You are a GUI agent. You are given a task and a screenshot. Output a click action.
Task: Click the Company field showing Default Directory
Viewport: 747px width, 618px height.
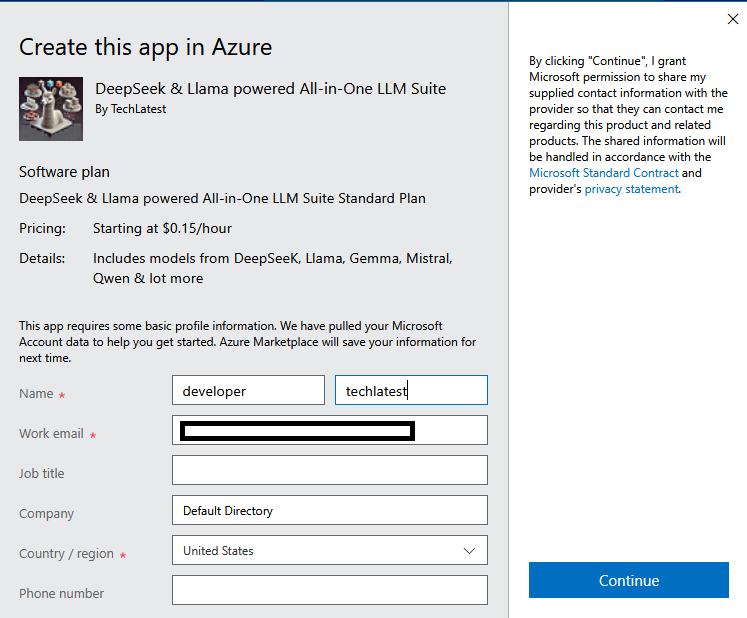click(x=330, y=510)
